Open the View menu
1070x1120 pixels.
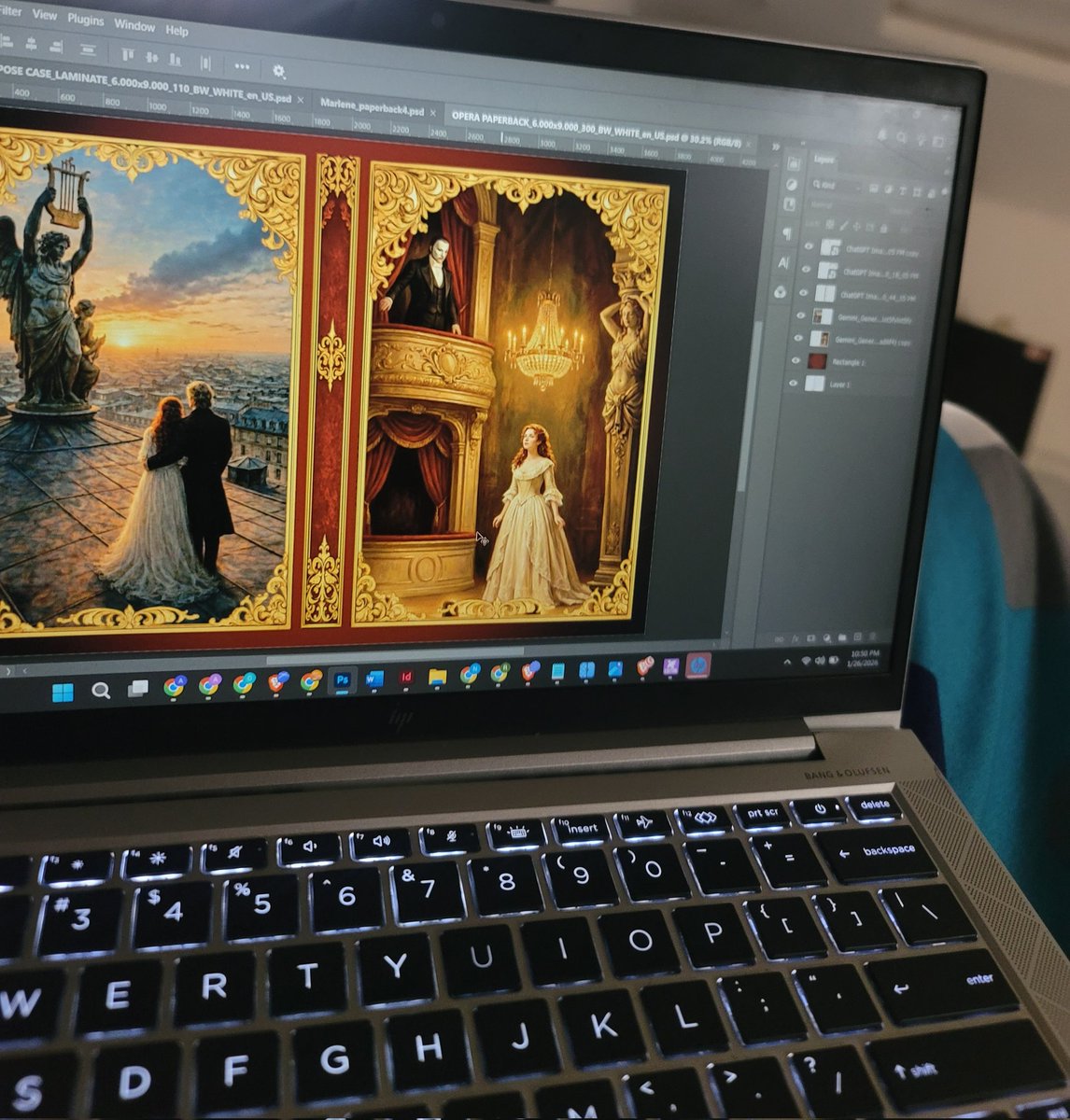(44, 15)
